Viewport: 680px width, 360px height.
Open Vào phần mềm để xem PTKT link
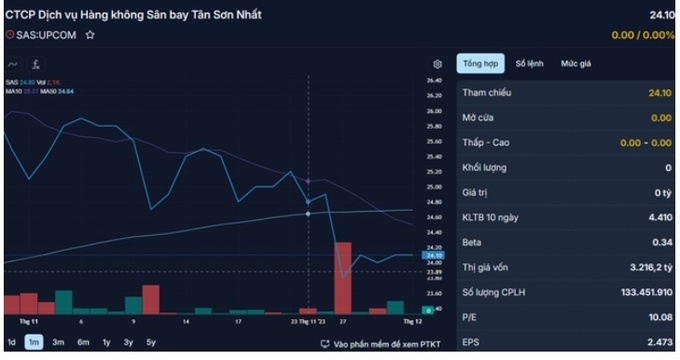(387, 344)
